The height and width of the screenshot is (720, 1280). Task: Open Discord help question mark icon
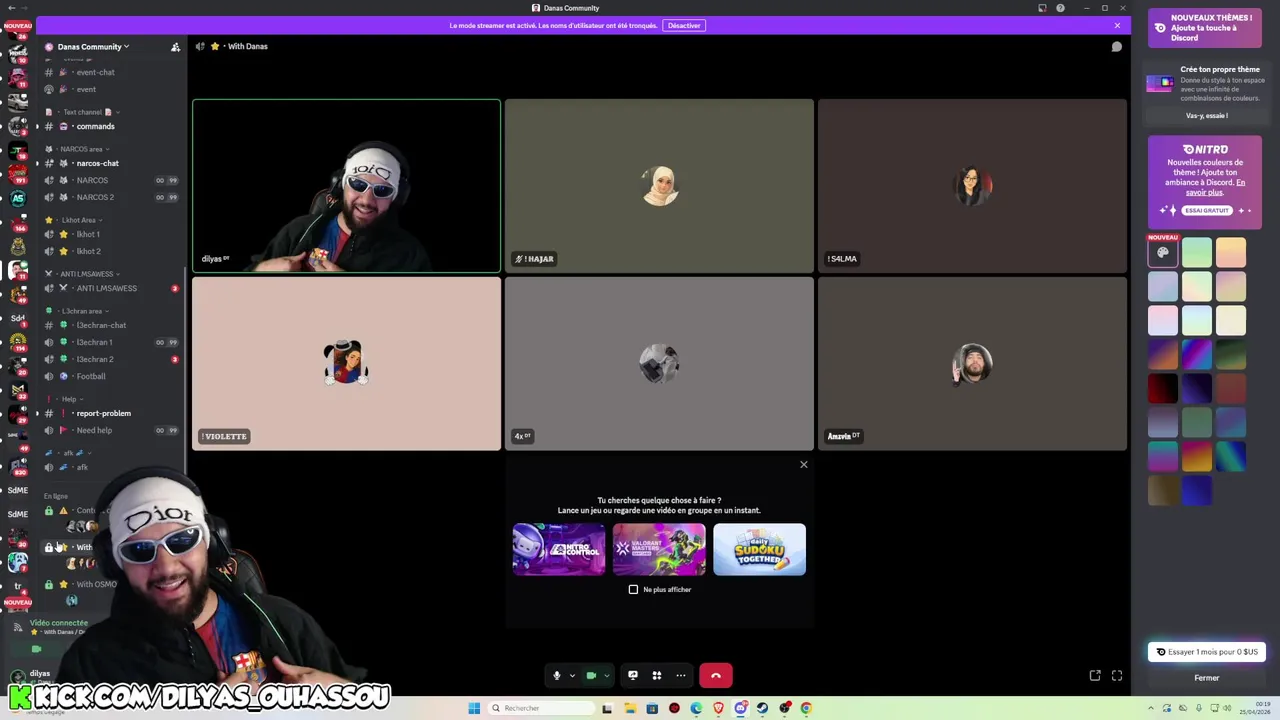click(1060, 8)
